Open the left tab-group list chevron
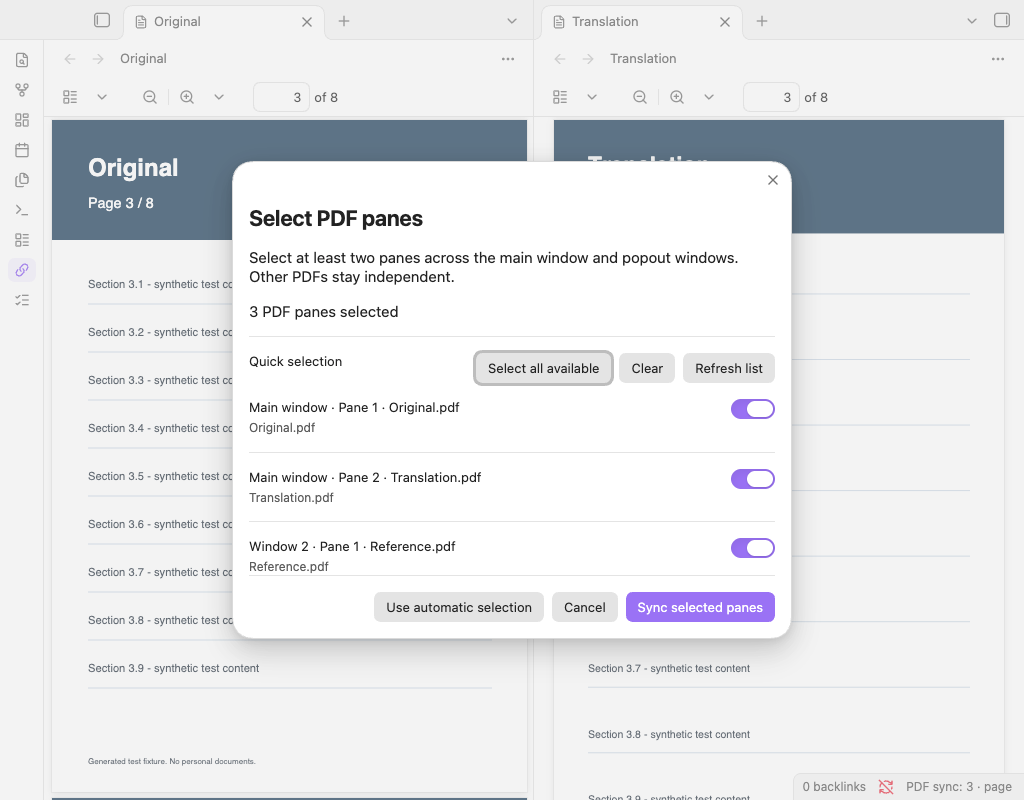The height and width of the screenshot is (800, 1024). (x=512, y=22)
